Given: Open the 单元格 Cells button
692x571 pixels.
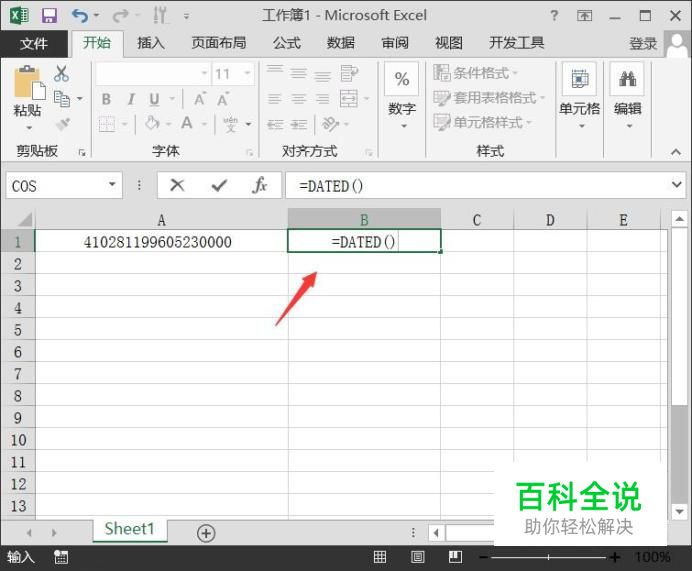Looking at the screenshot, I should point(579,98).
